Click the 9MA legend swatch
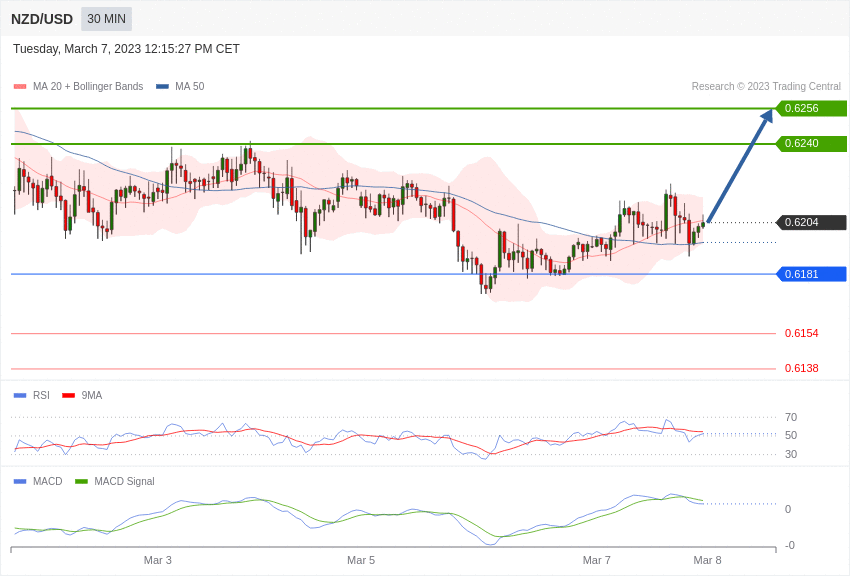 coord(68,396)
